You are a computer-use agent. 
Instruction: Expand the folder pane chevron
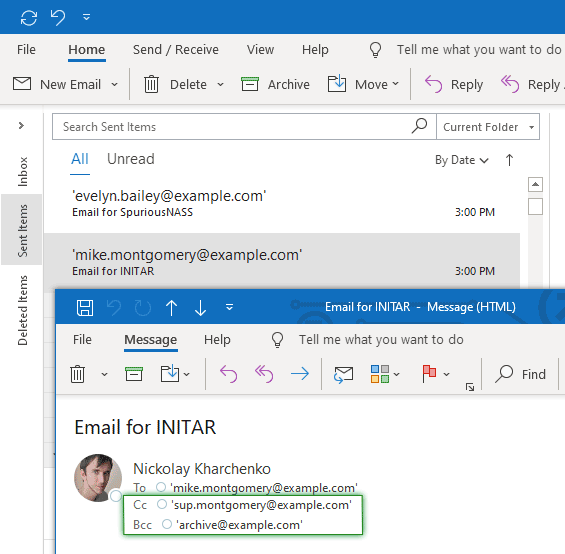[x=21, y=125]
